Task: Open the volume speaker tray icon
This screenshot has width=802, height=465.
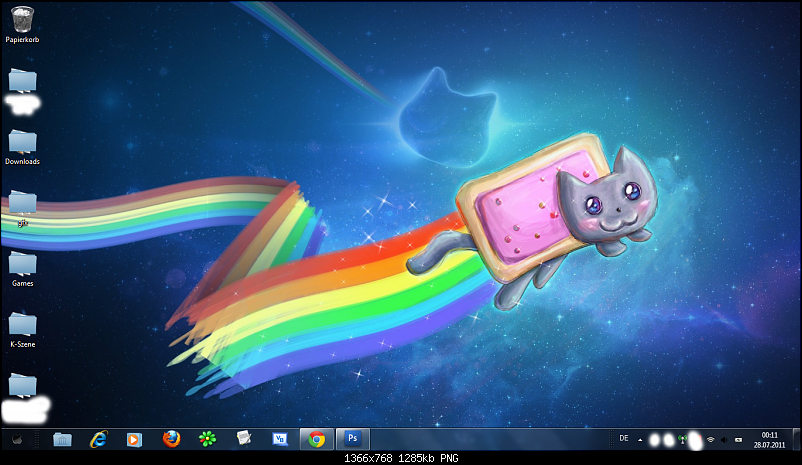Action: coord(724,439)
